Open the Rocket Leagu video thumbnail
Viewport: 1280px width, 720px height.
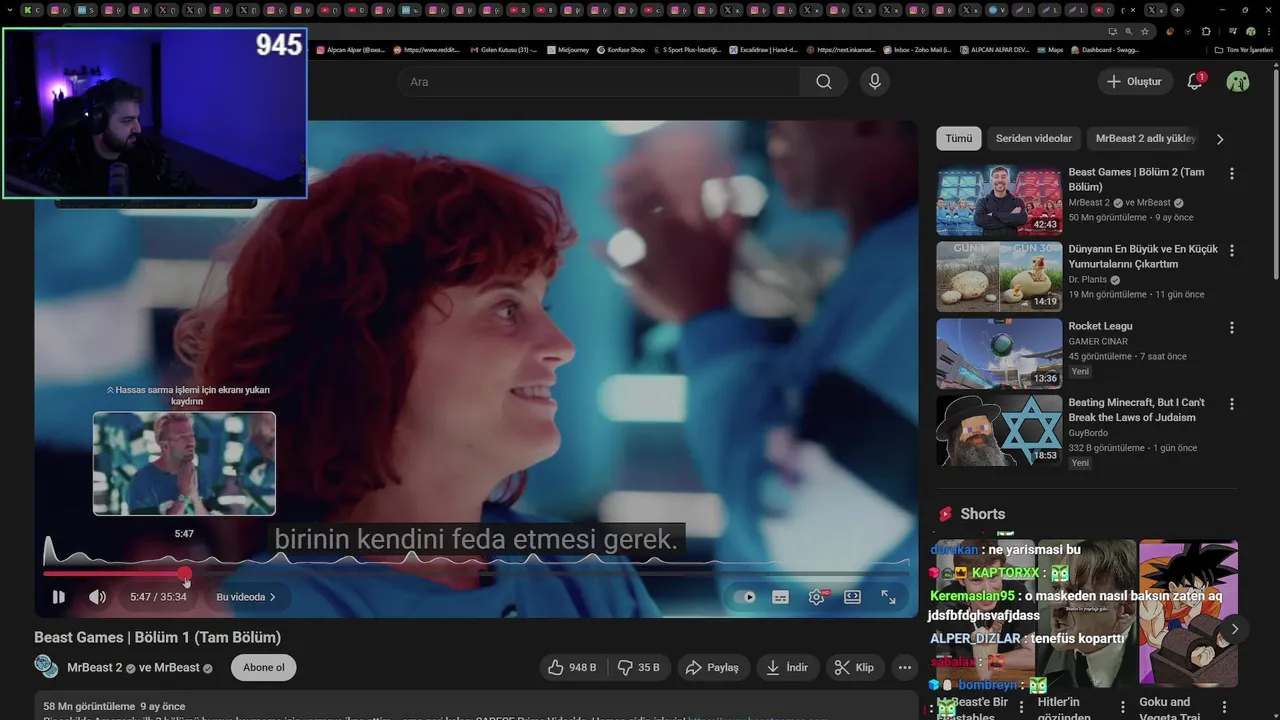coord(999,353)
